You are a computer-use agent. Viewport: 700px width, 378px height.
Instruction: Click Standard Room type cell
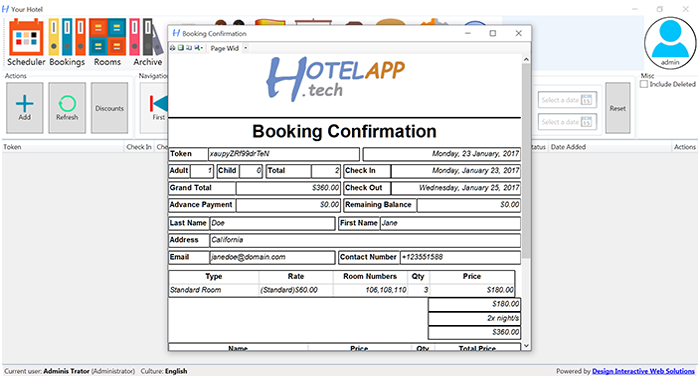(214, 290)
